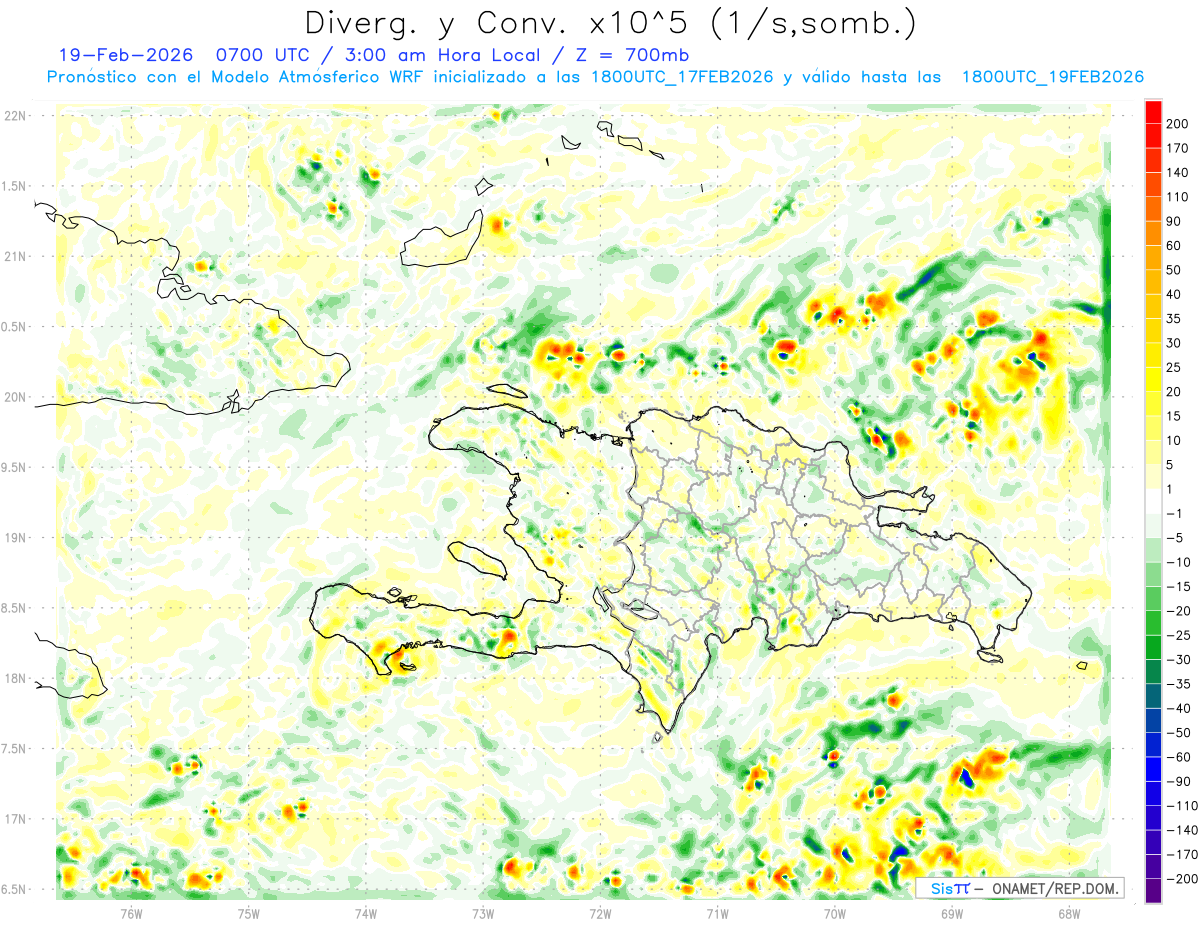Click the 'Z = 700mb' level text
1200x927 pixels.
630,55
